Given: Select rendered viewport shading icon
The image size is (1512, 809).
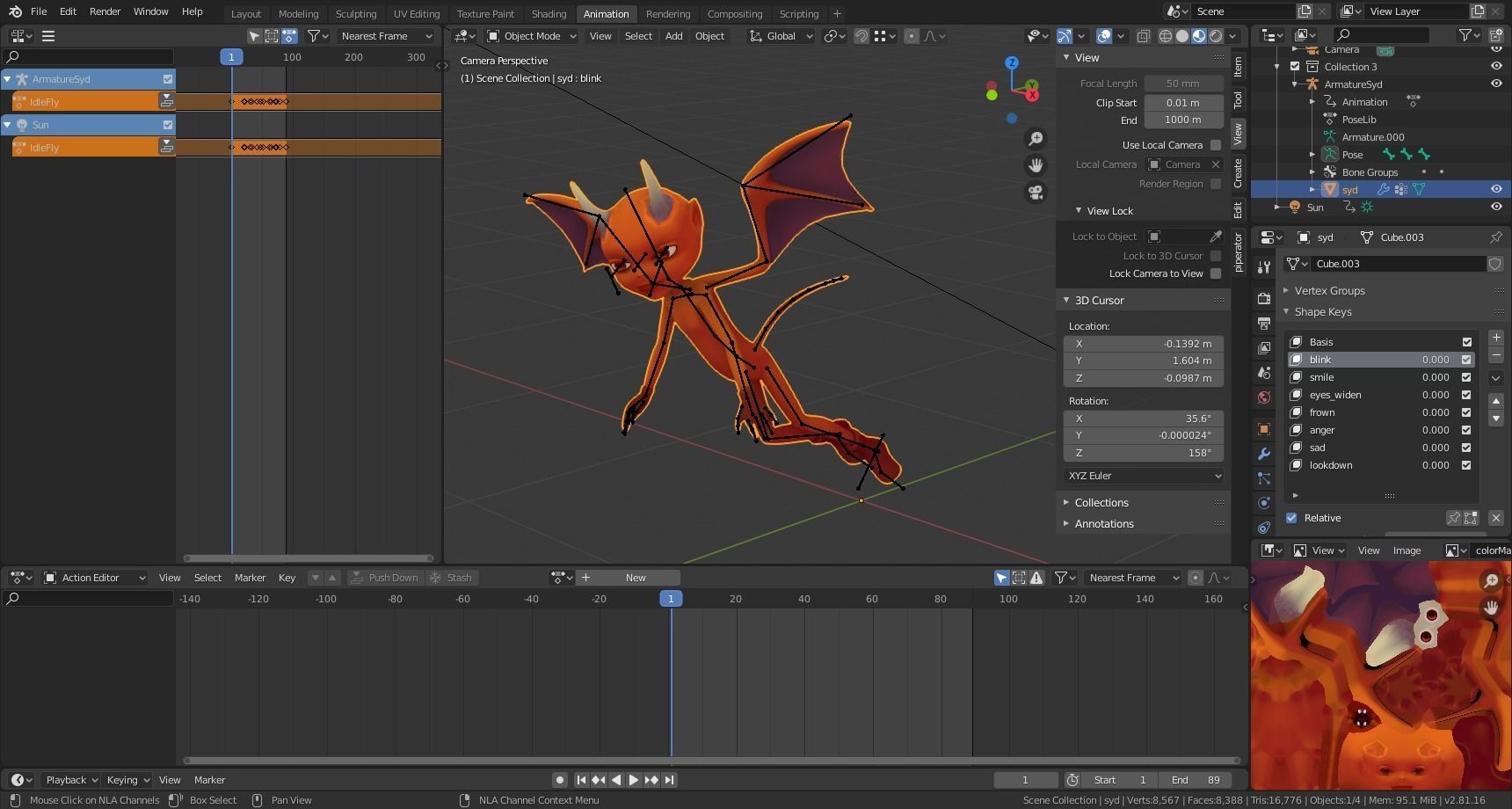Looking at the screenshot, I should [x=1216, y=36].
